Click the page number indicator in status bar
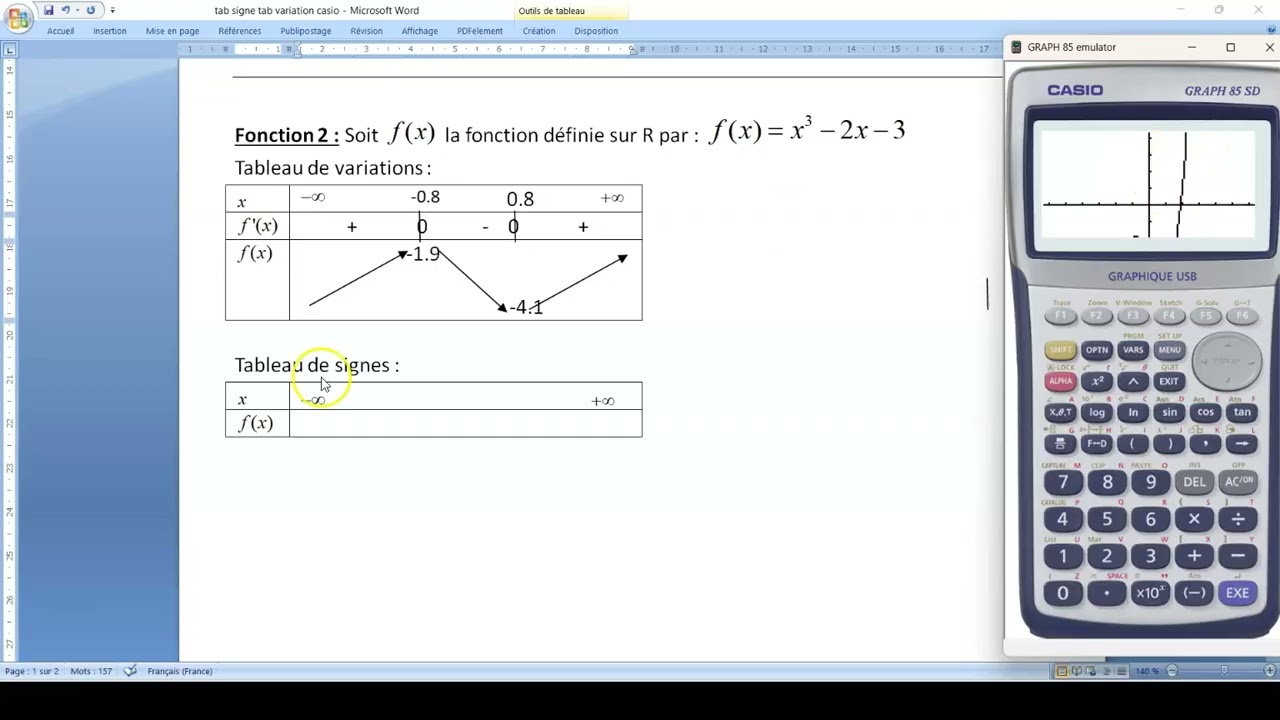1280x720 pixels. (32, 671)
